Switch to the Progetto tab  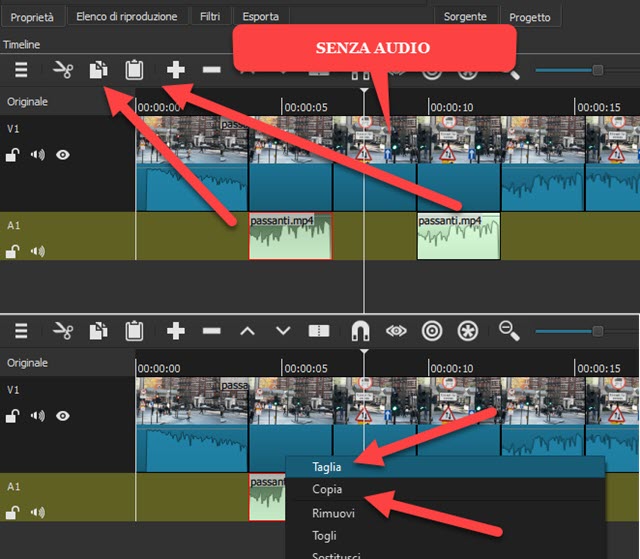coord(529,17)
